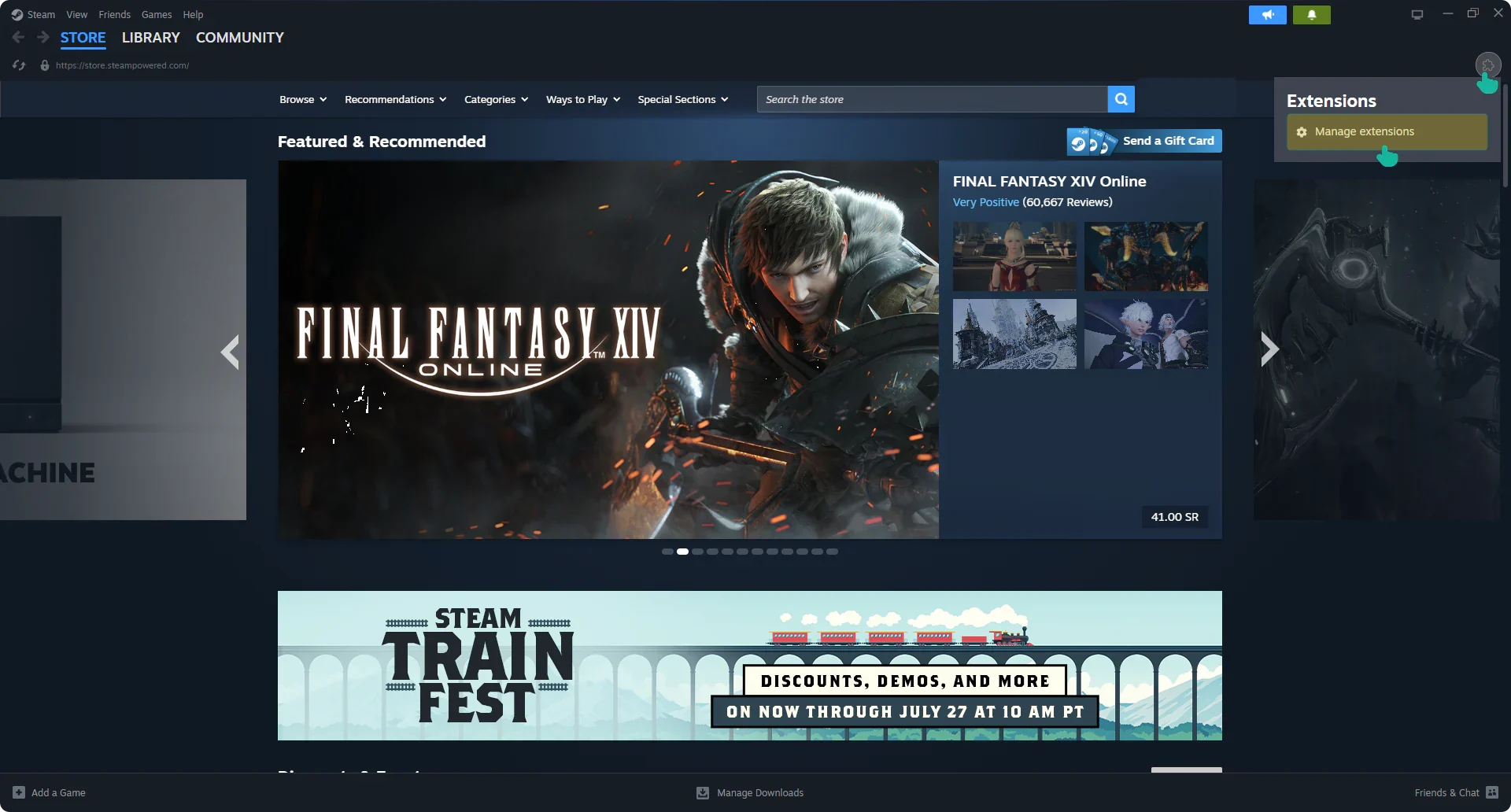Open the Help menu
The image size is (1511, 812).
pyautogui.click(x=193, y=14)
